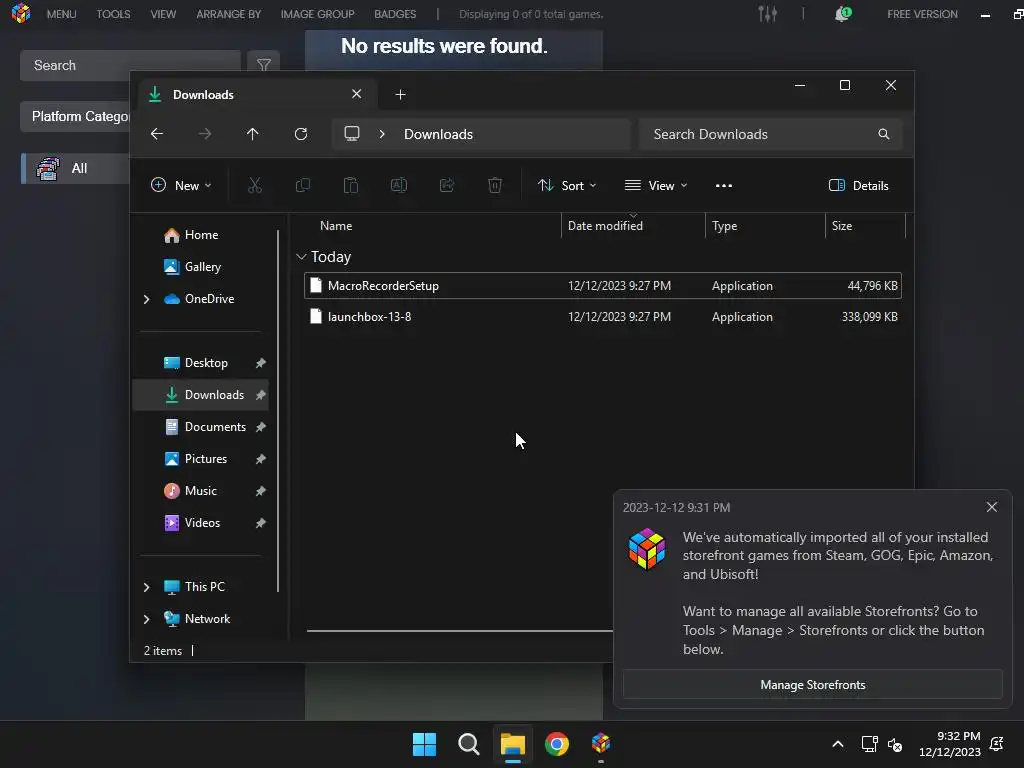The width and height of the screenshot is (1024, 768).
Task: Show hidden system tray icons chevron
Action: point(838,744)
